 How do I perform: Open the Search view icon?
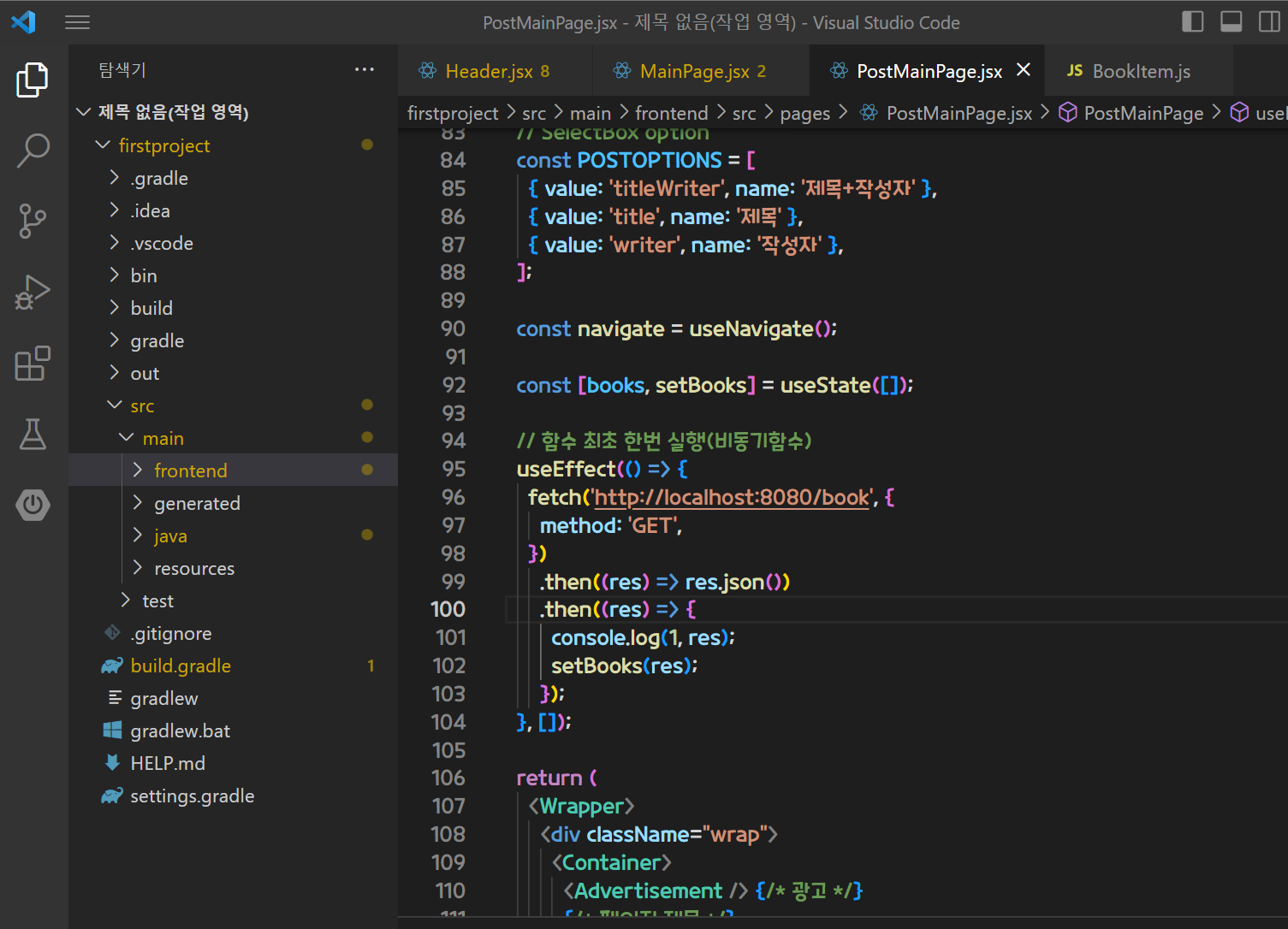(33, 151)
